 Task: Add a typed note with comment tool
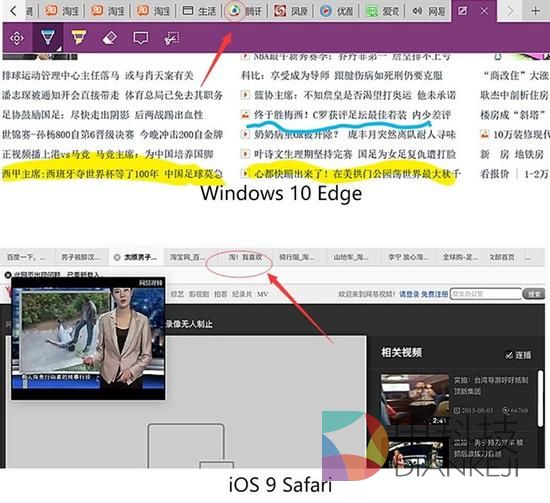pos(141,38)
